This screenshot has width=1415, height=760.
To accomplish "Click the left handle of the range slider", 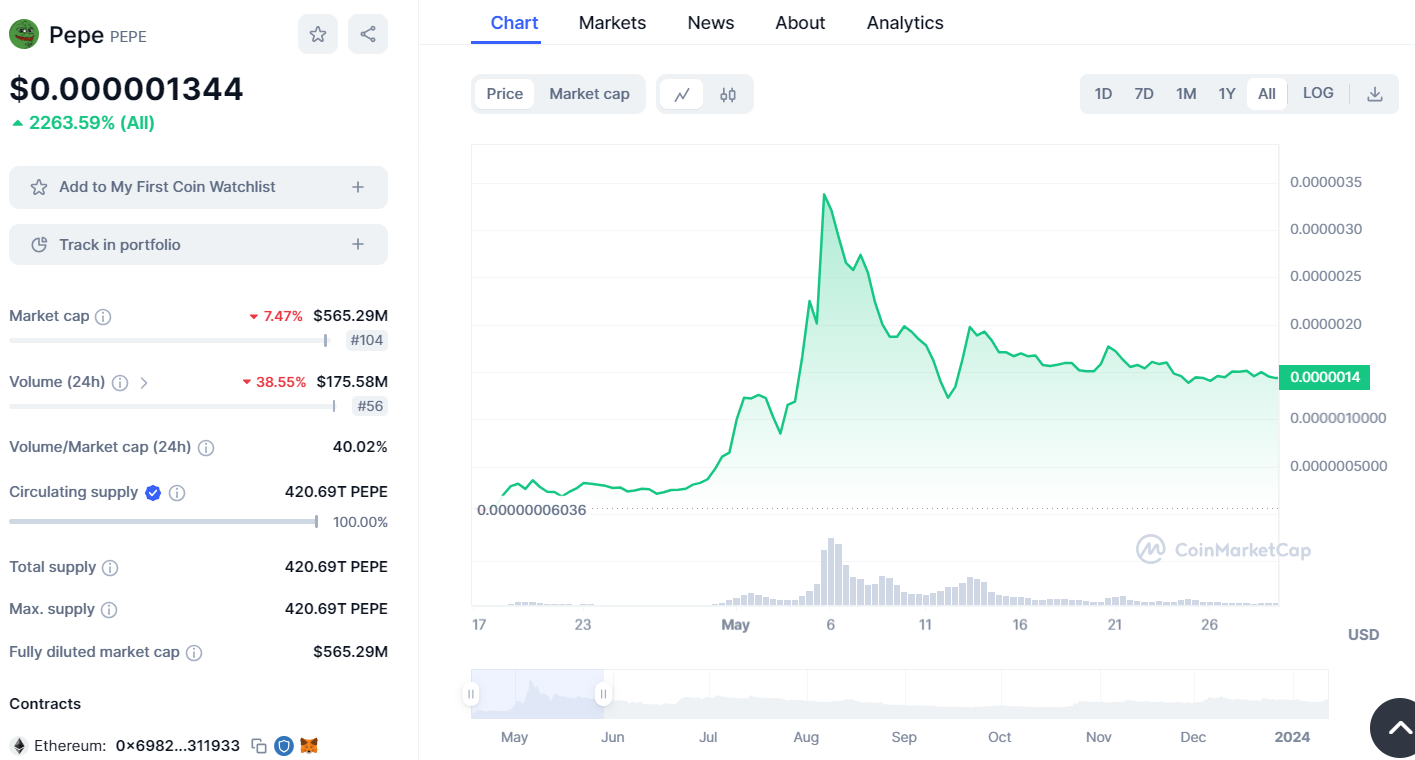I will [471, 694].
